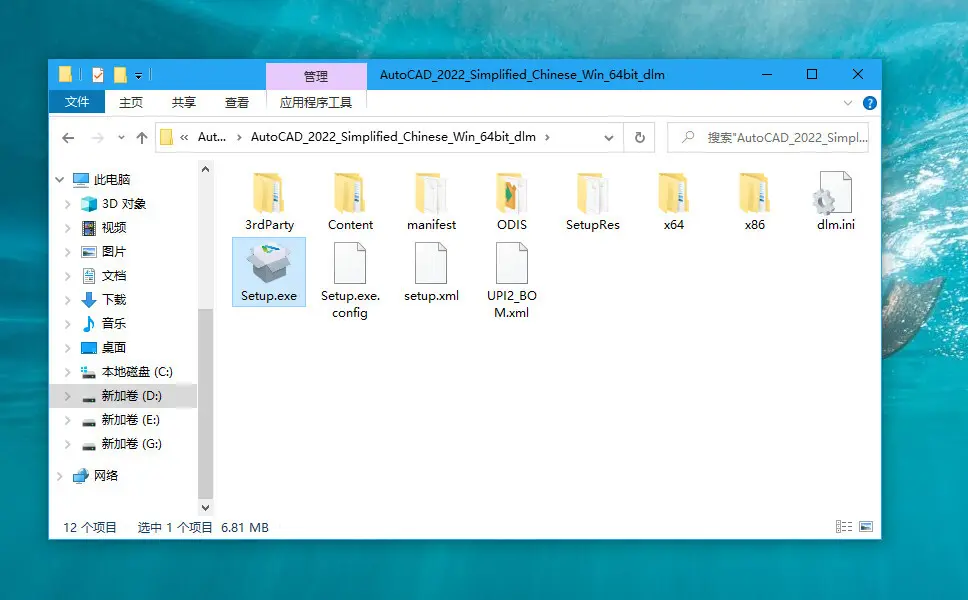
Task: Select 此电脑 in navigation pane
Action: (x=112, y=180)
